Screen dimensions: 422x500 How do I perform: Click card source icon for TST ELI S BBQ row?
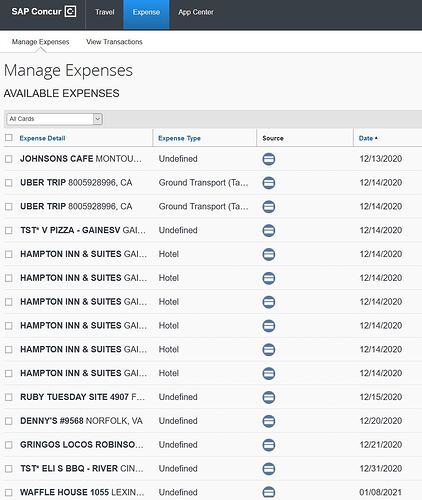[x=269, y=469]
